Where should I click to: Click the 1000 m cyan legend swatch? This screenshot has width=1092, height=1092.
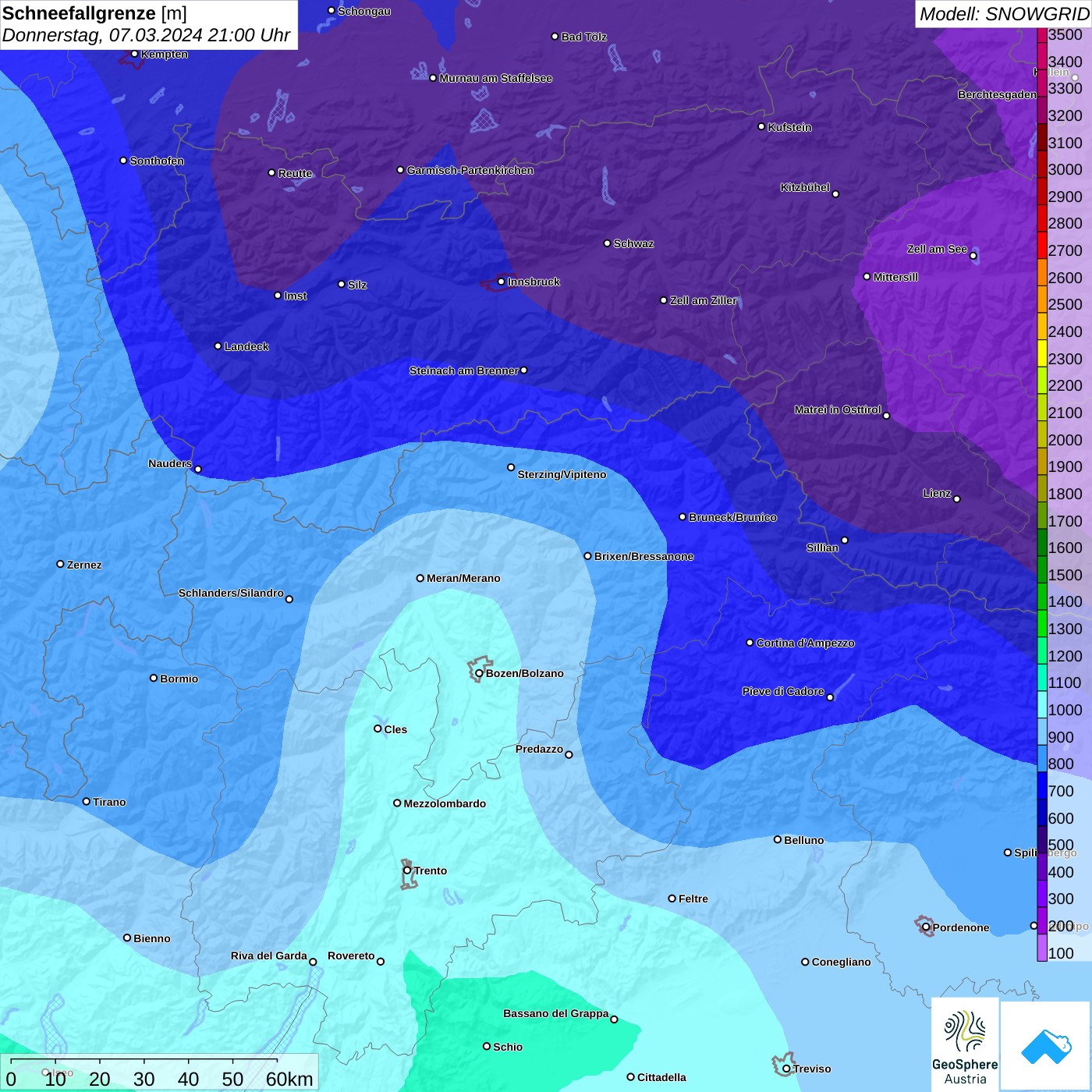tap(1042, 704)
